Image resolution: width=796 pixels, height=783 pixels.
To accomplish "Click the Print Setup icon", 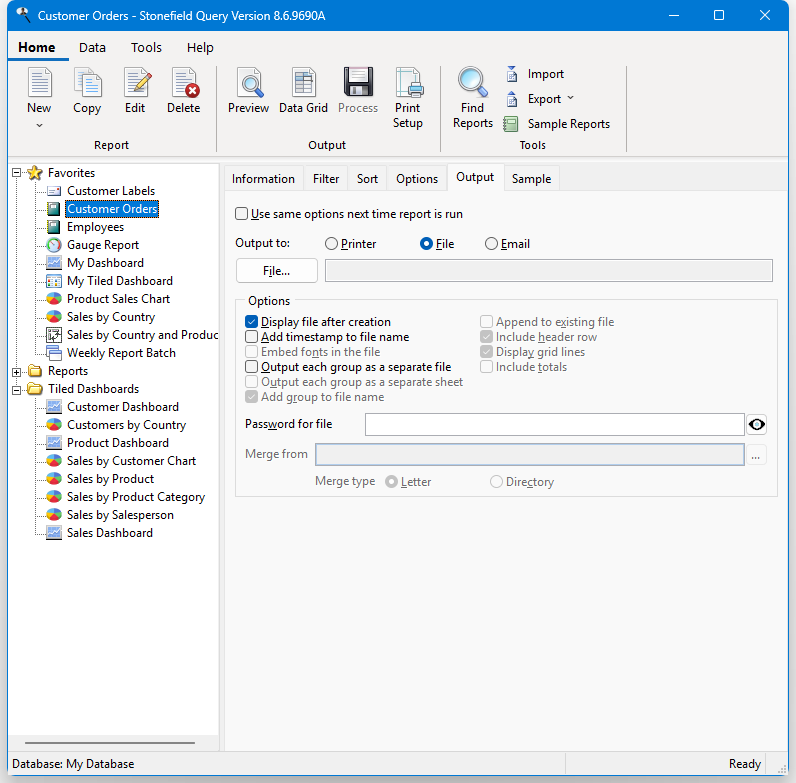I will point(409,82).
